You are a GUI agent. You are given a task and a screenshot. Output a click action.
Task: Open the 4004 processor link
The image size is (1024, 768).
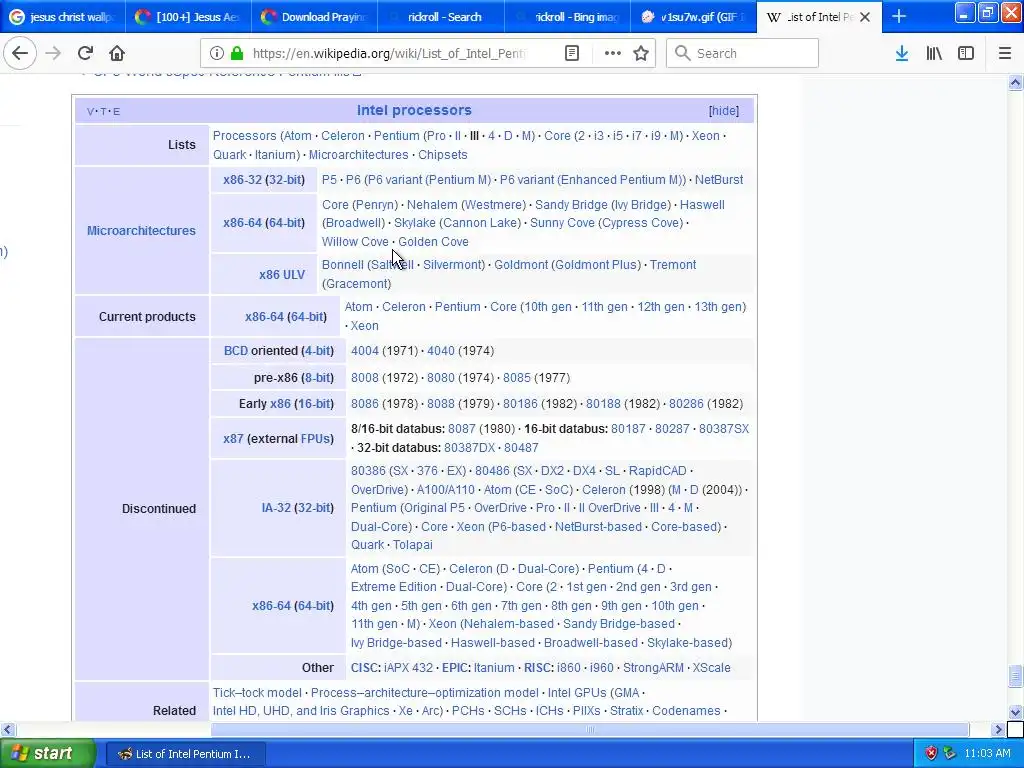(x=364, y=351)
